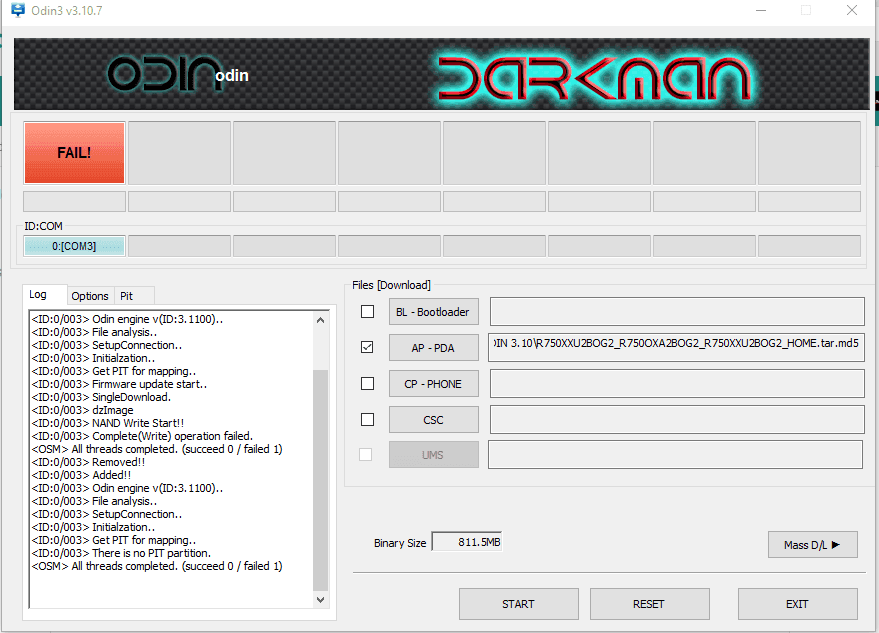Uncheck the AP PDA checkbox

[x=367, y=347]
